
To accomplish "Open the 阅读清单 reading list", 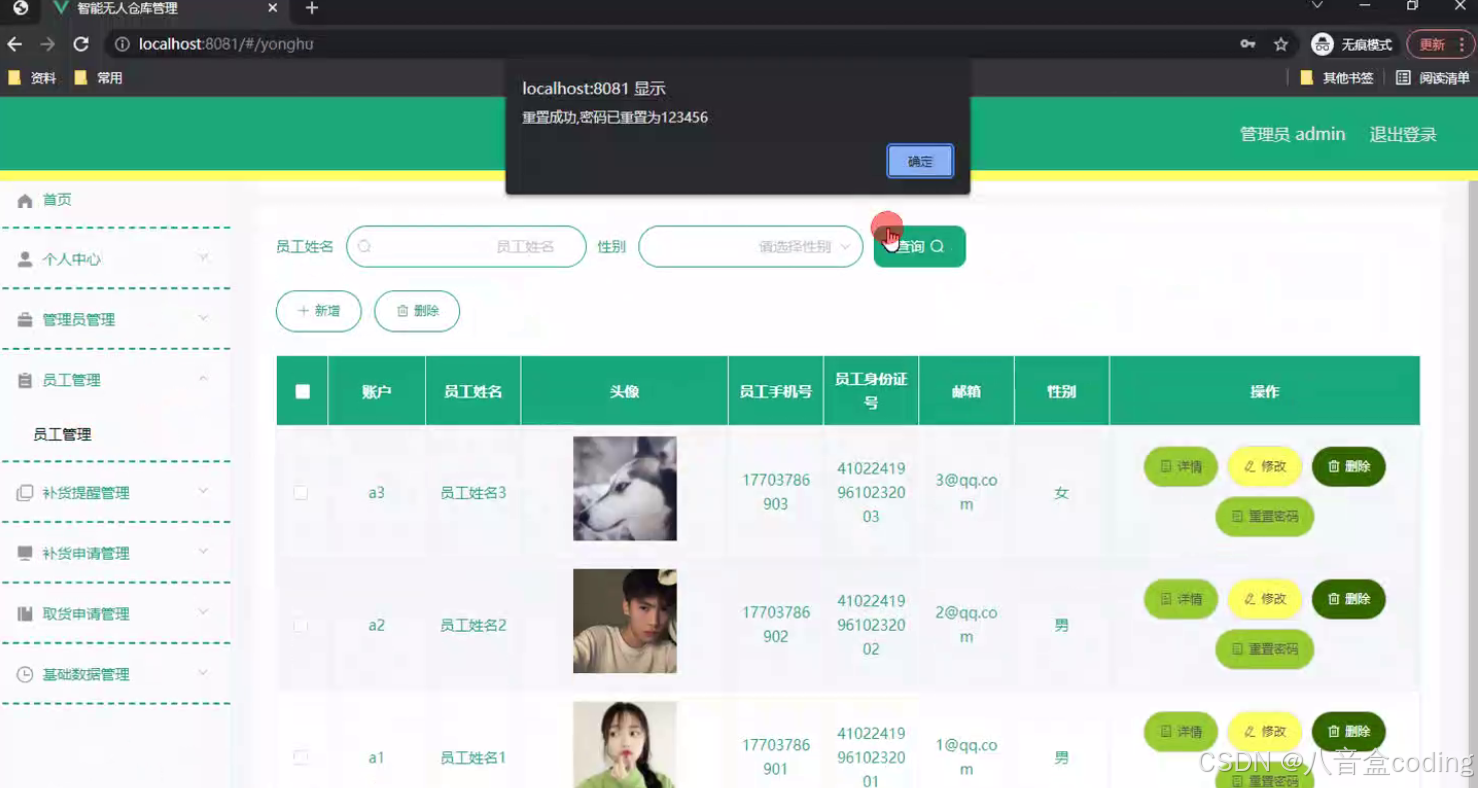I will (1432, 77).
